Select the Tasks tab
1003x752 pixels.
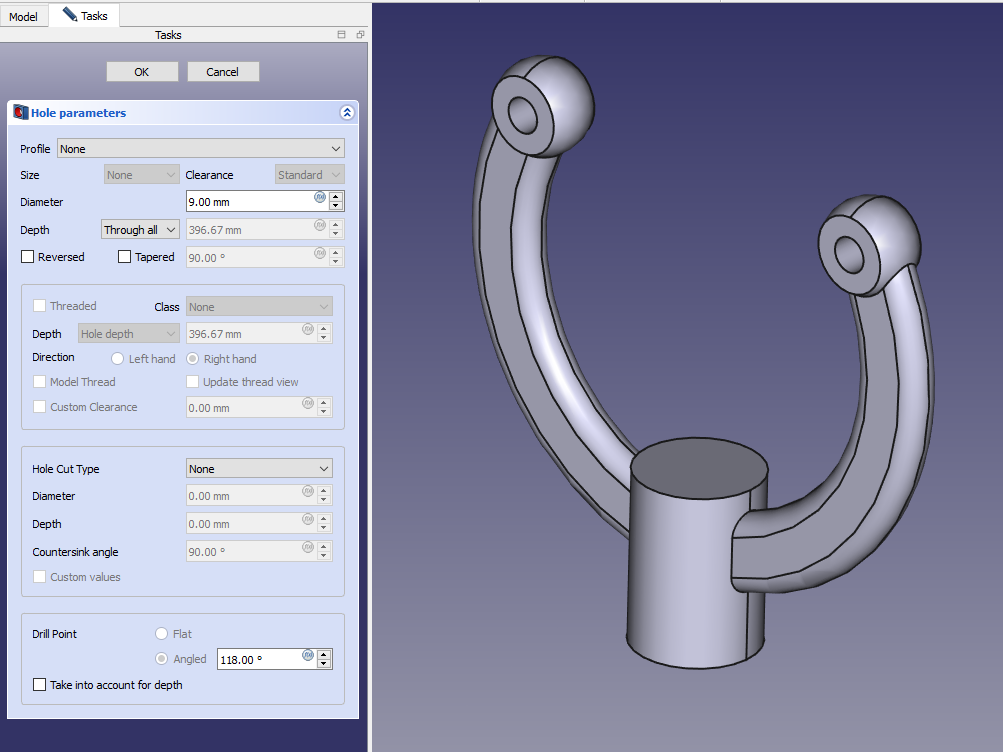[x=86, y=16]
